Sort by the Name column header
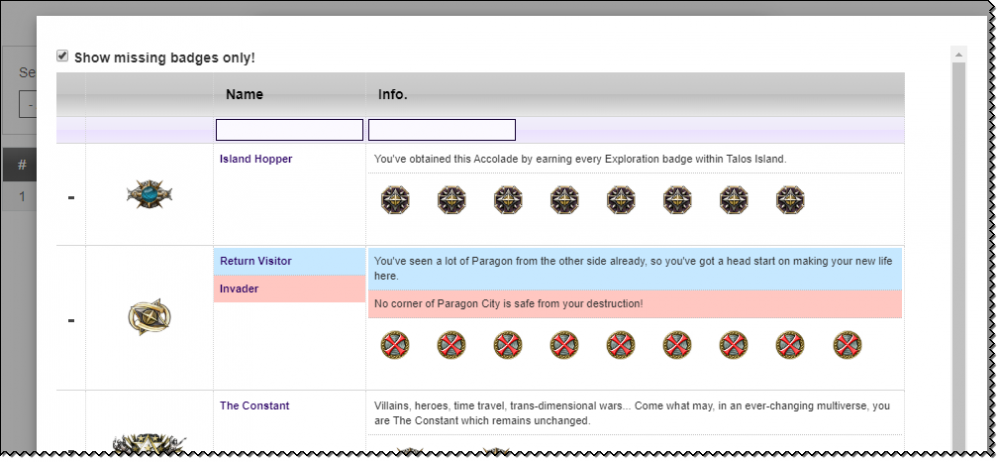This screenshot has width=1000, height=462. tap(244, 95)
